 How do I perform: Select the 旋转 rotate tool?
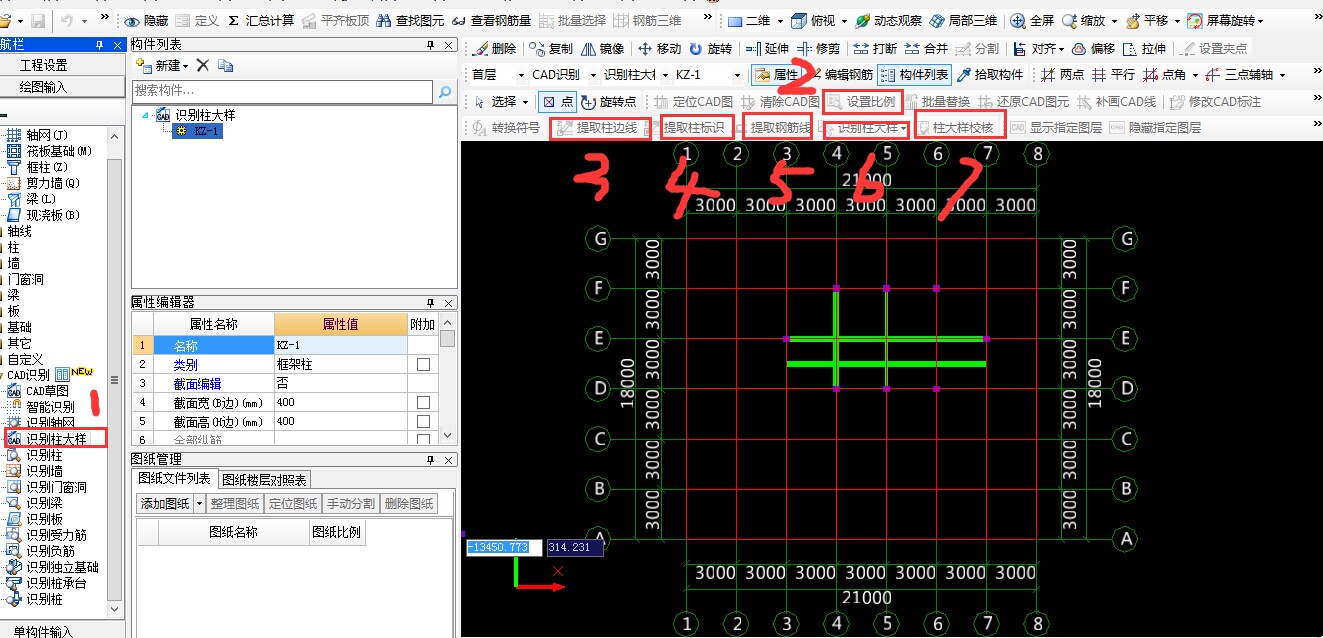[x=711, y=48]
